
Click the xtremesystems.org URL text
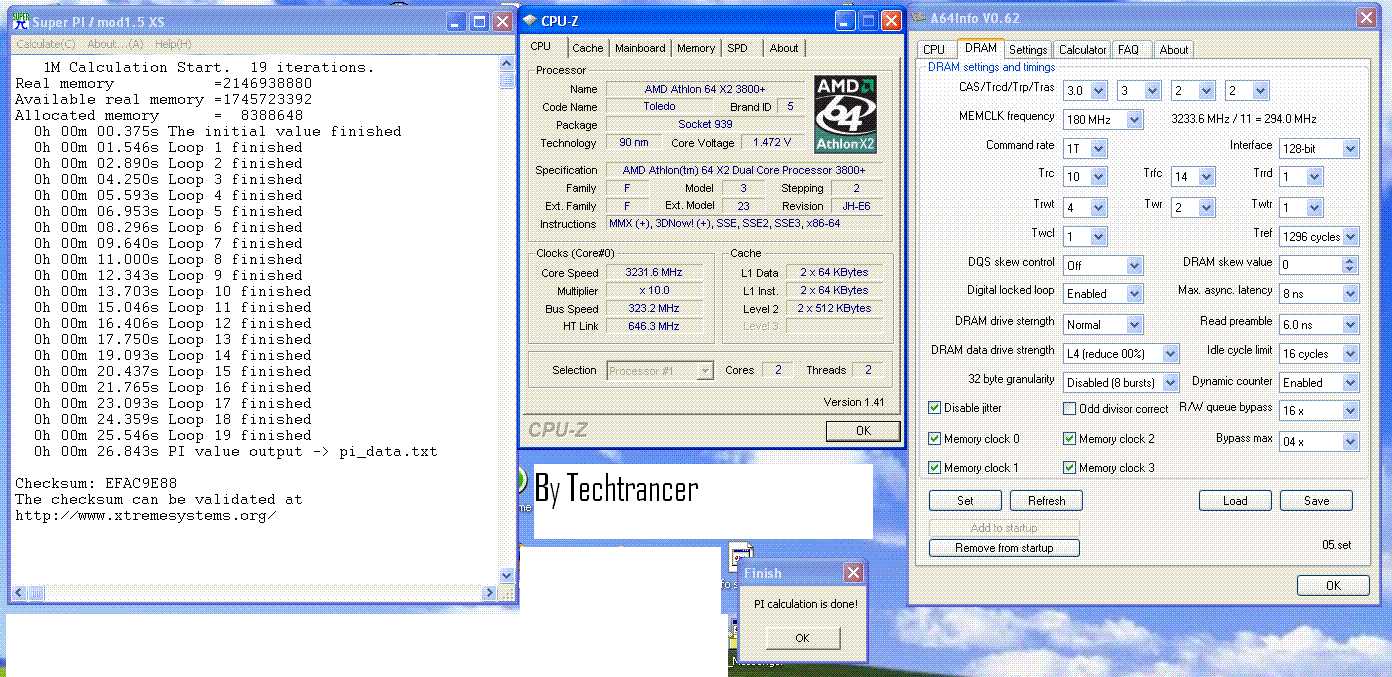coord(146,516)
